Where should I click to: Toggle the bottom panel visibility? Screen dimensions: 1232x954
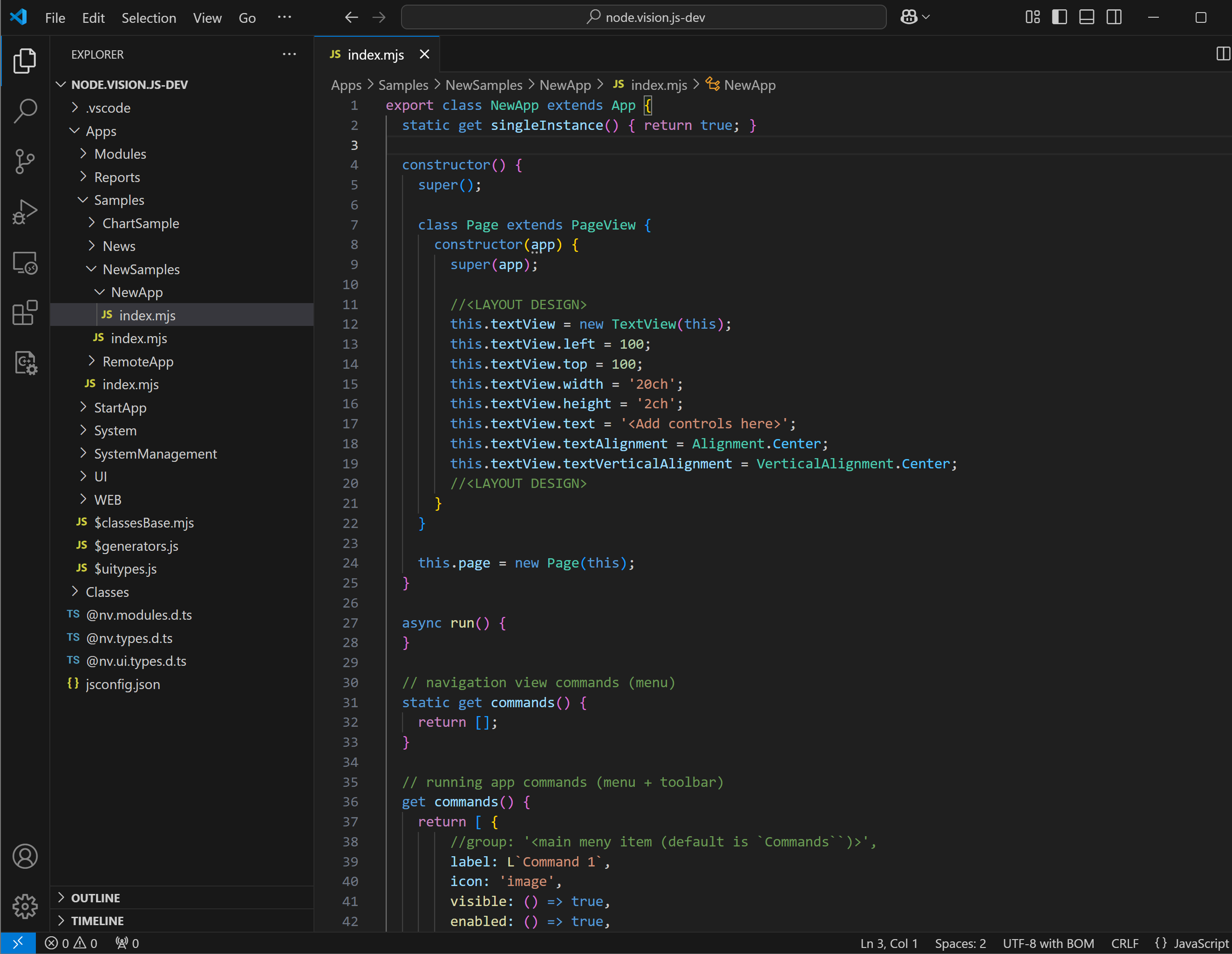(1087, 17)
